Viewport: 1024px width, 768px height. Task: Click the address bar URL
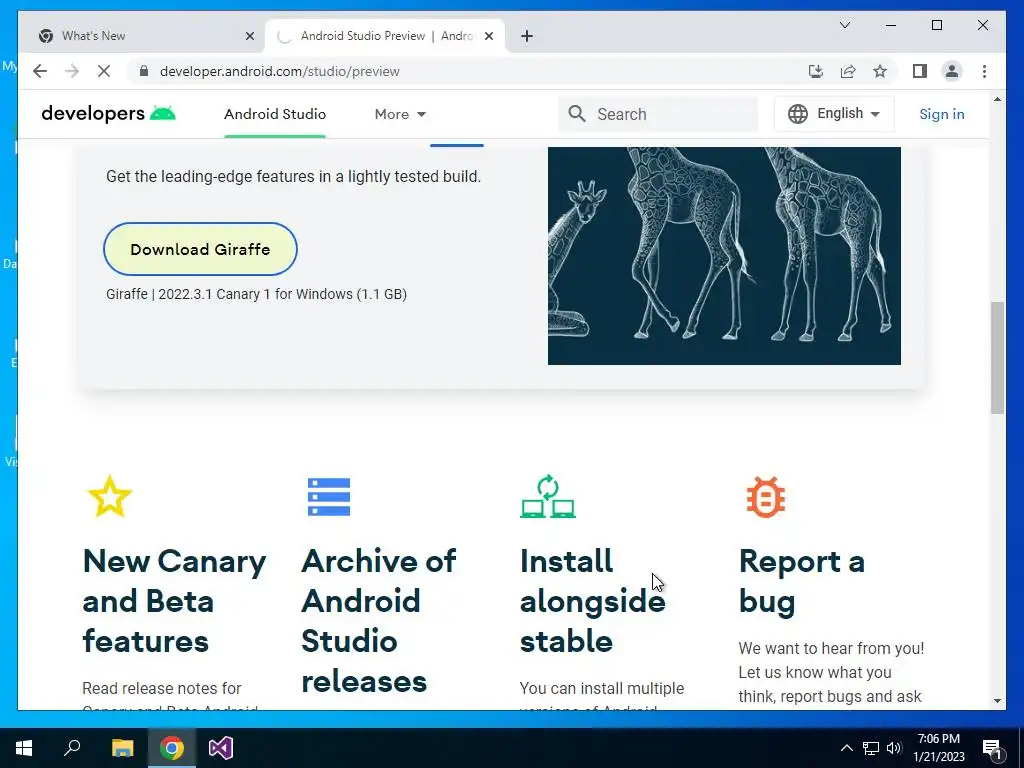point(280,71)
